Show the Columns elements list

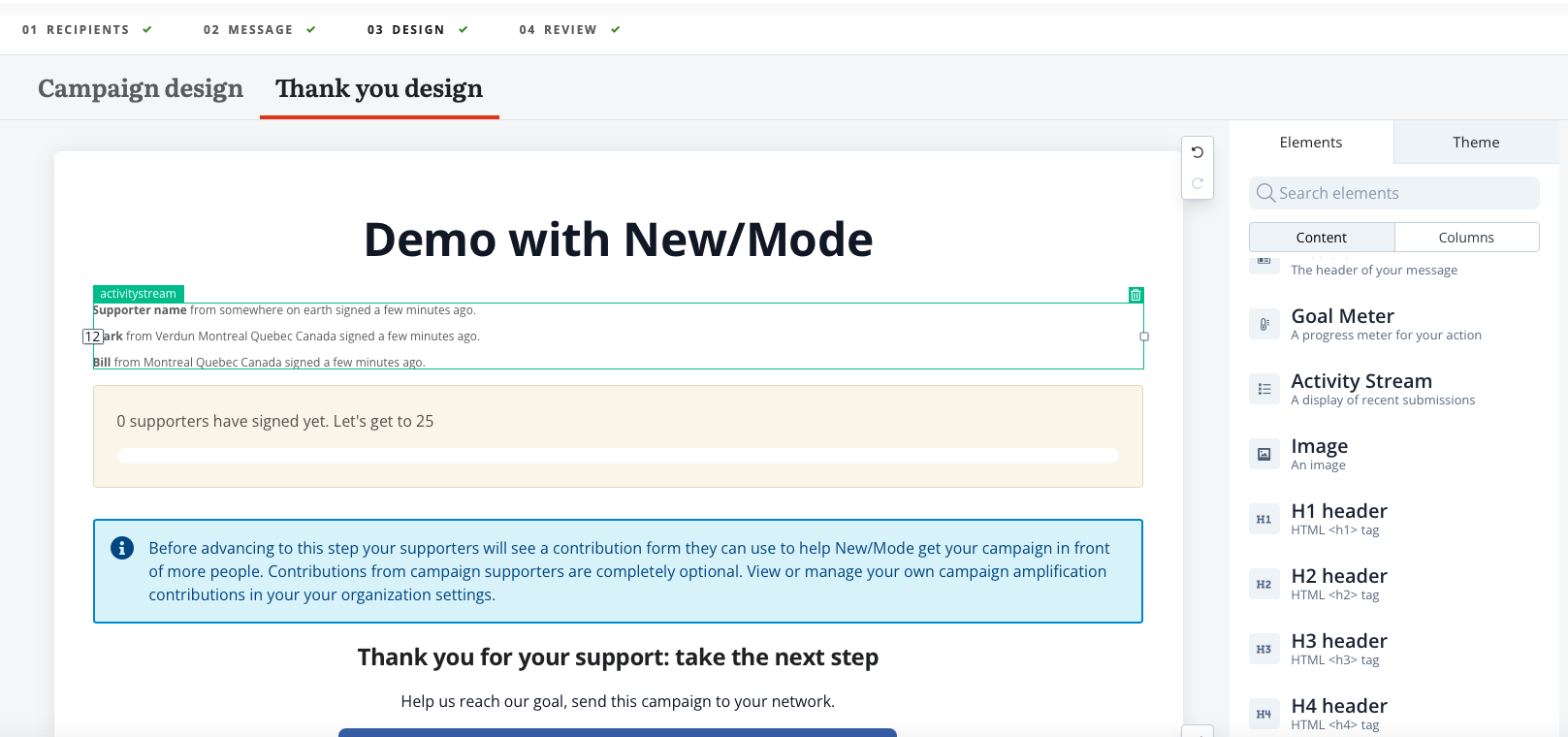pos(1465,238)
